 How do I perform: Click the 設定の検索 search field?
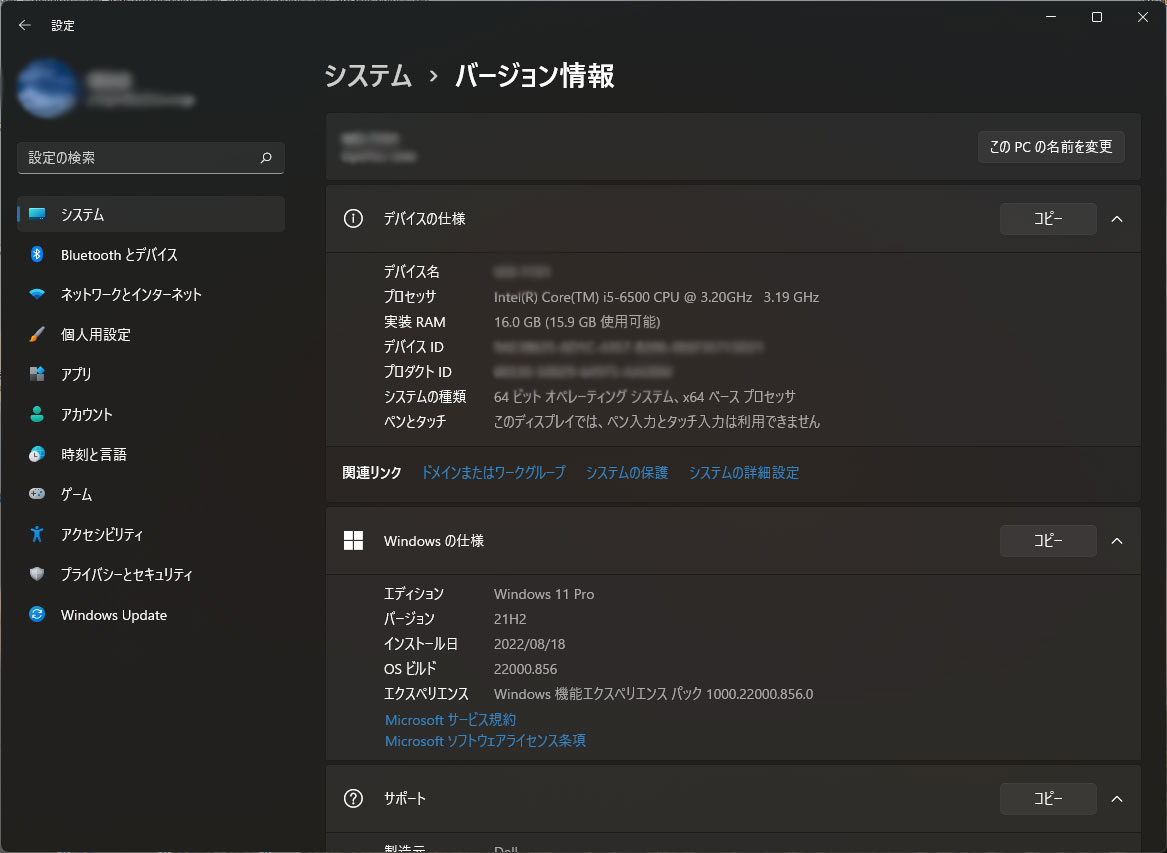click(151, 158)
